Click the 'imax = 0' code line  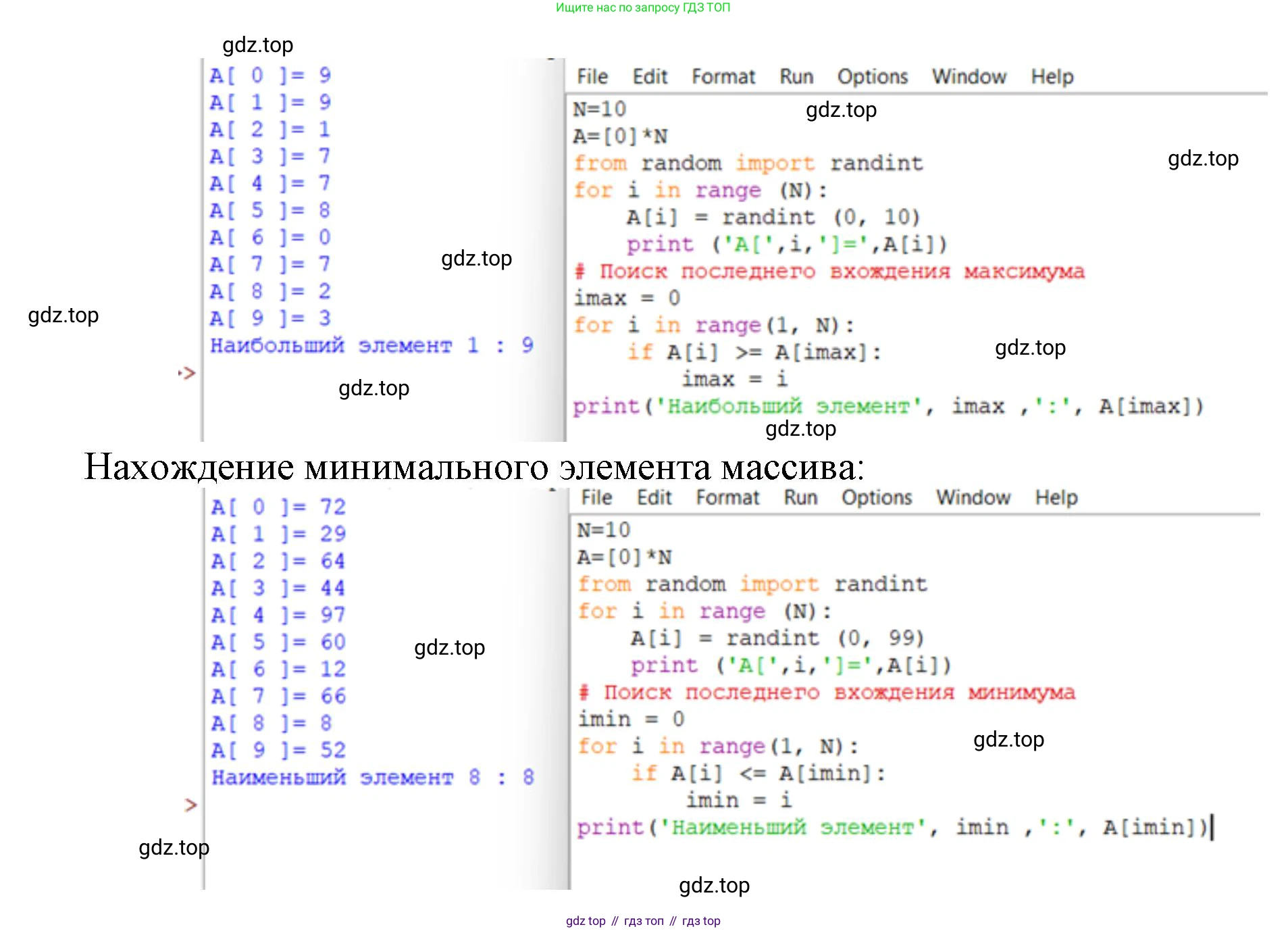pyautogui.click(x=627, y=298)
